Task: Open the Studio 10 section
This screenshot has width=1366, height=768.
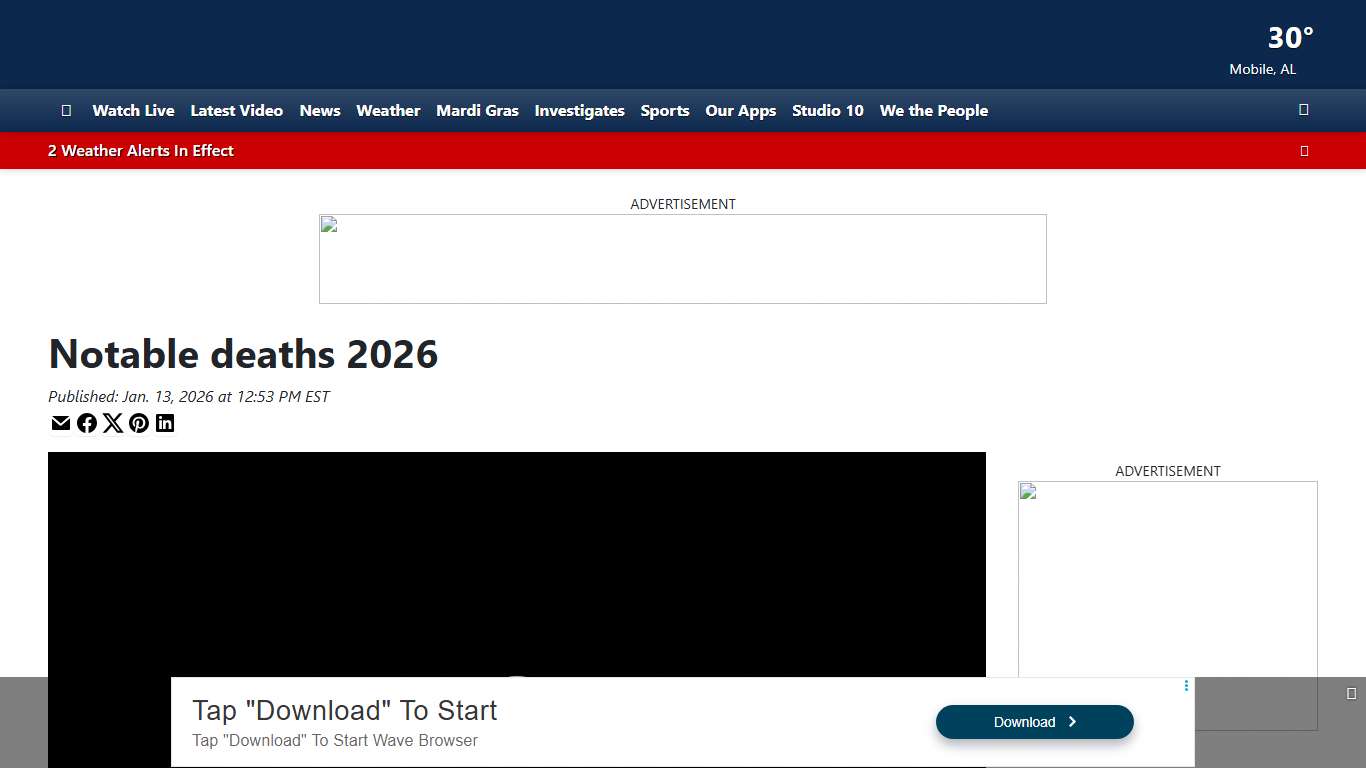Action: point(827,111)
